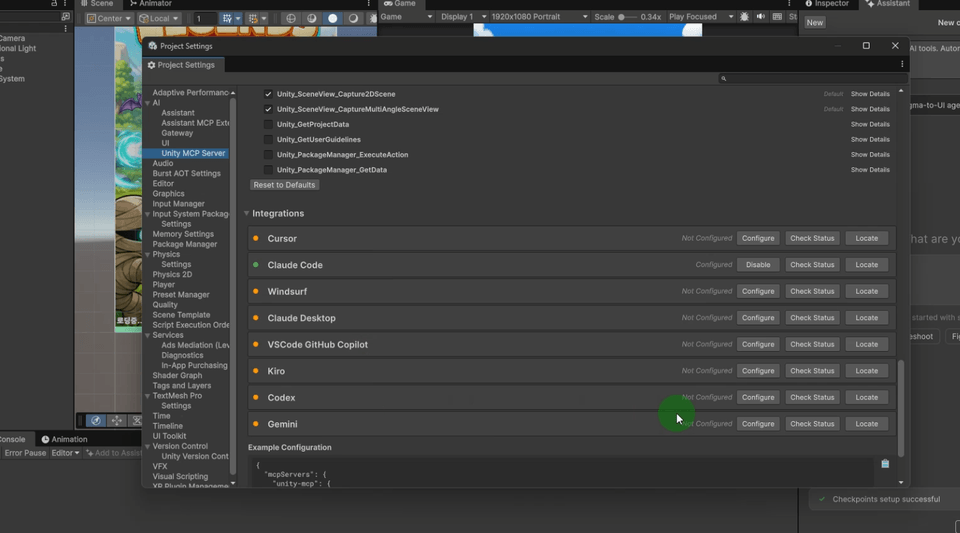Screen dimensions: 960x533
Task: Click New button in Assistant panel
Action: 814,23
